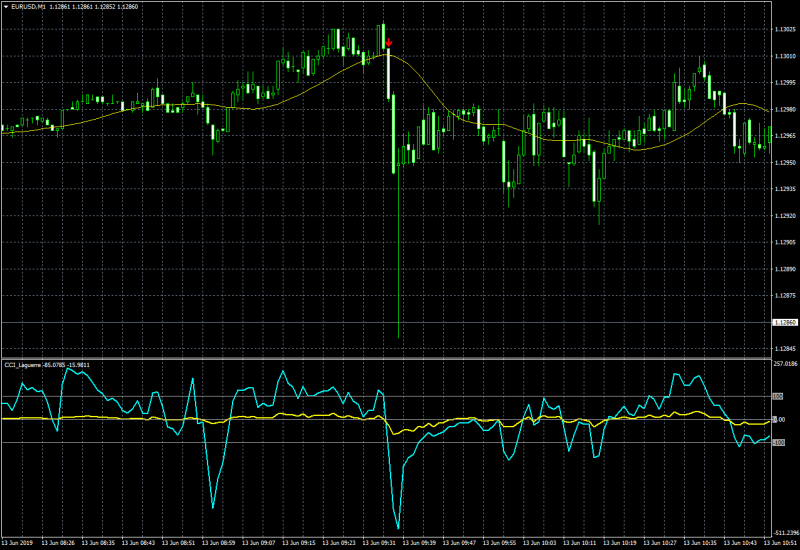800x550 pixels.
Task: Click the 1.12995 price axis label
Action: pos(785,83)
